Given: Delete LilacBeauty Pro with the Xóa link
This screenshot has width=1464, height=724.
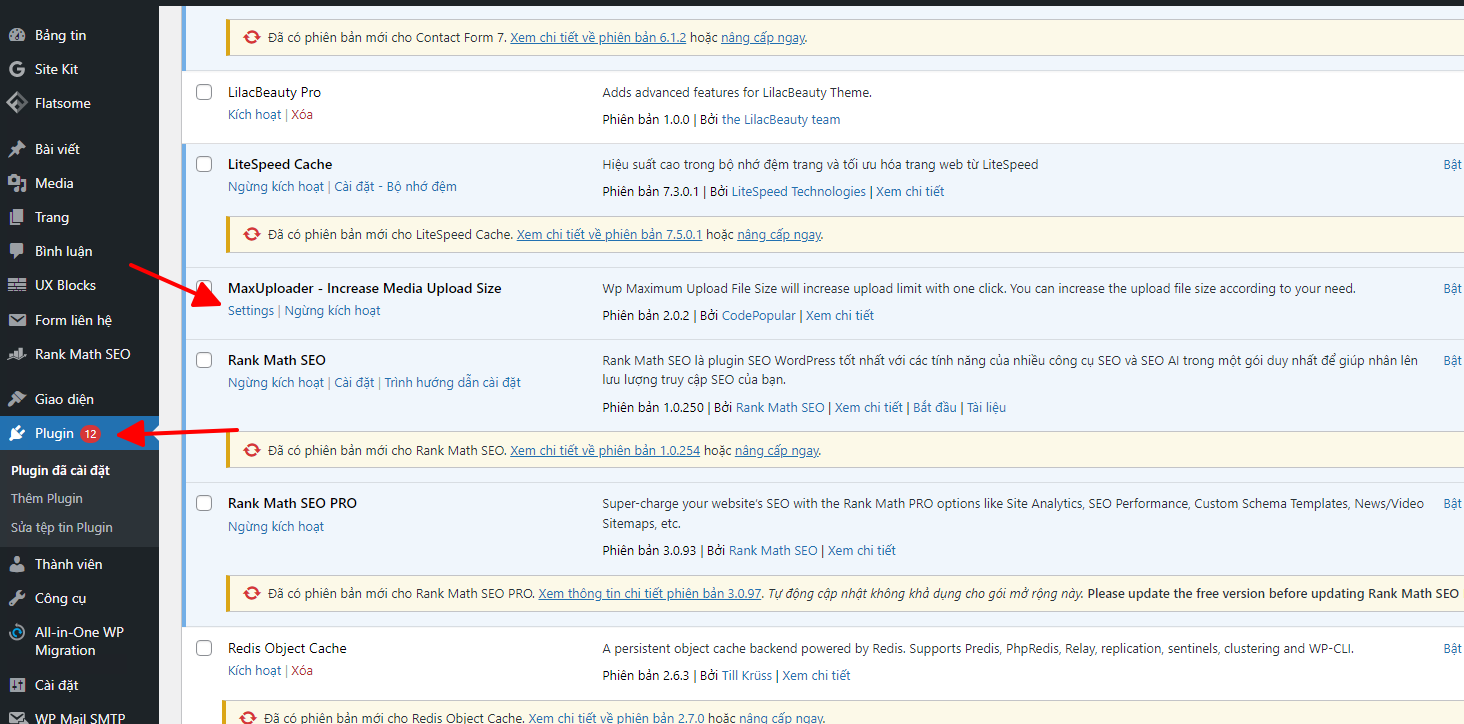Looking at the screenshot, I should [x=302, y=114].
